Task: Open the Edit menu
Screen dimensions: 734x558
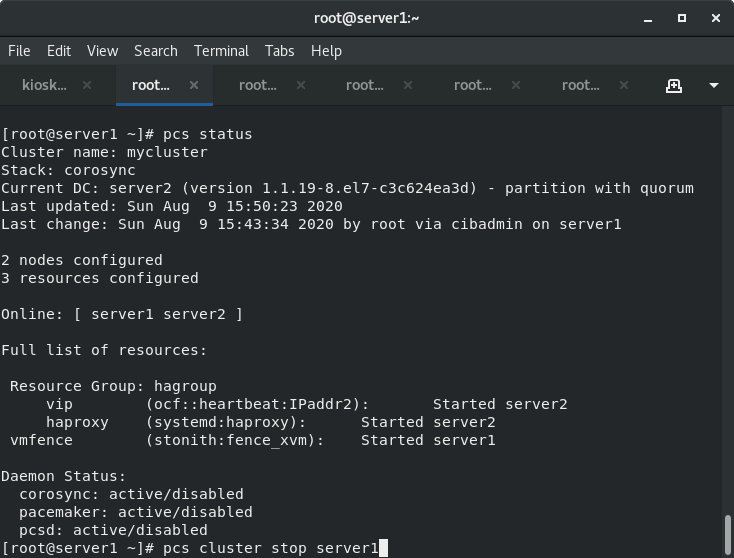Action: click(x=59, y=51)
